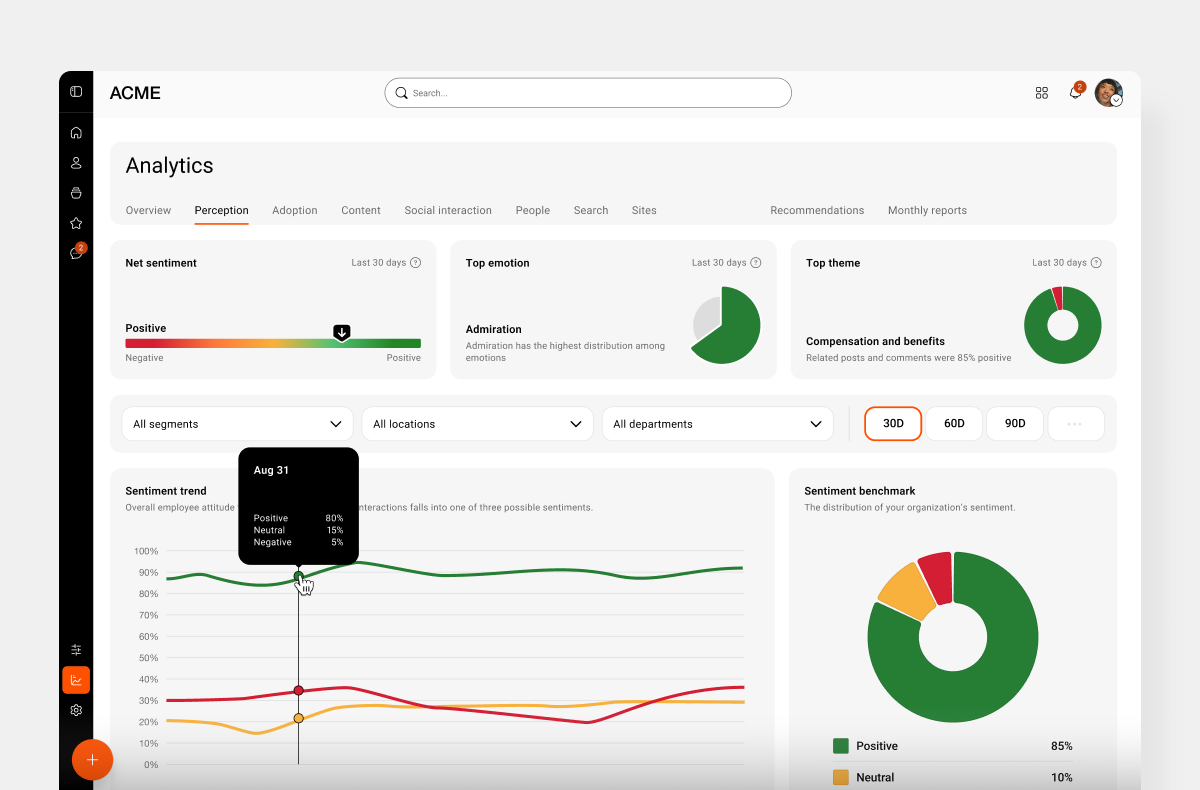The image size is (1200, 790).
Task: Open the All segments dropdown
Action: click(237, 423)
